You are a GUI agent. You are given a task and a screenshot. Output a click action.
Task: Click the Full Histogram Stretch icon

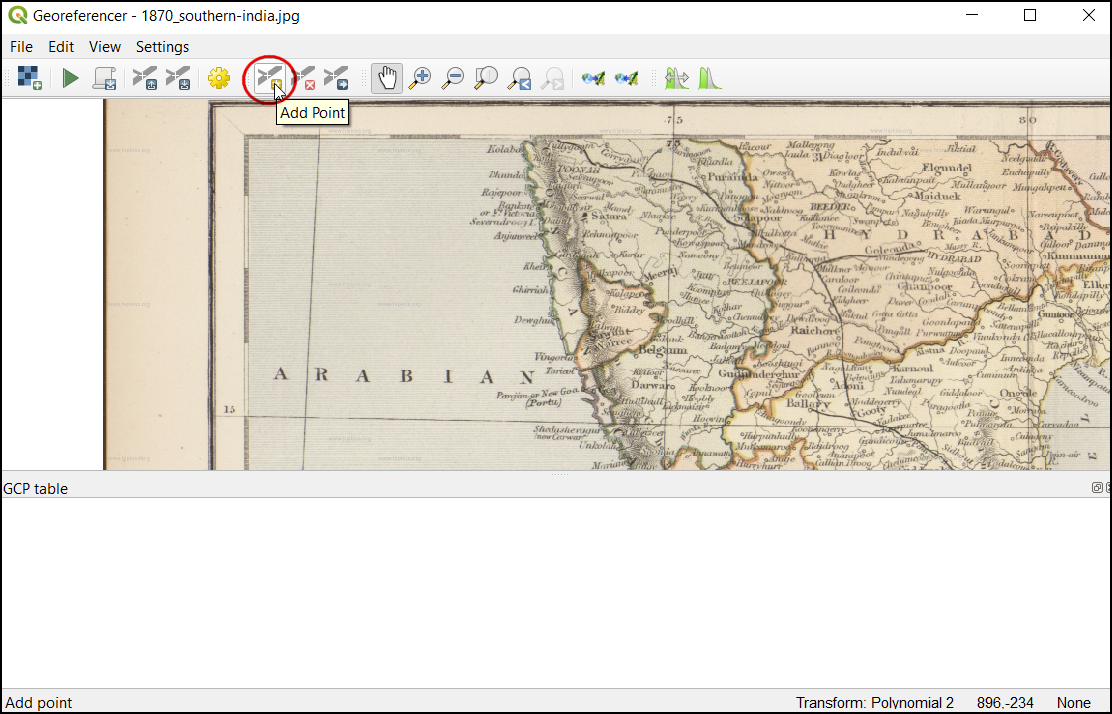tap(710, 78)
